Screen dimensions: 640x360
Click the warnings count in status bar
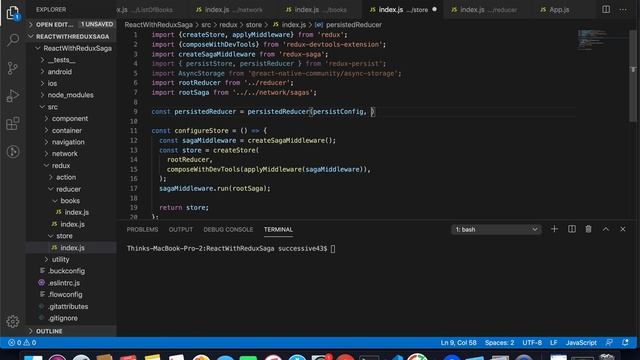30,343
